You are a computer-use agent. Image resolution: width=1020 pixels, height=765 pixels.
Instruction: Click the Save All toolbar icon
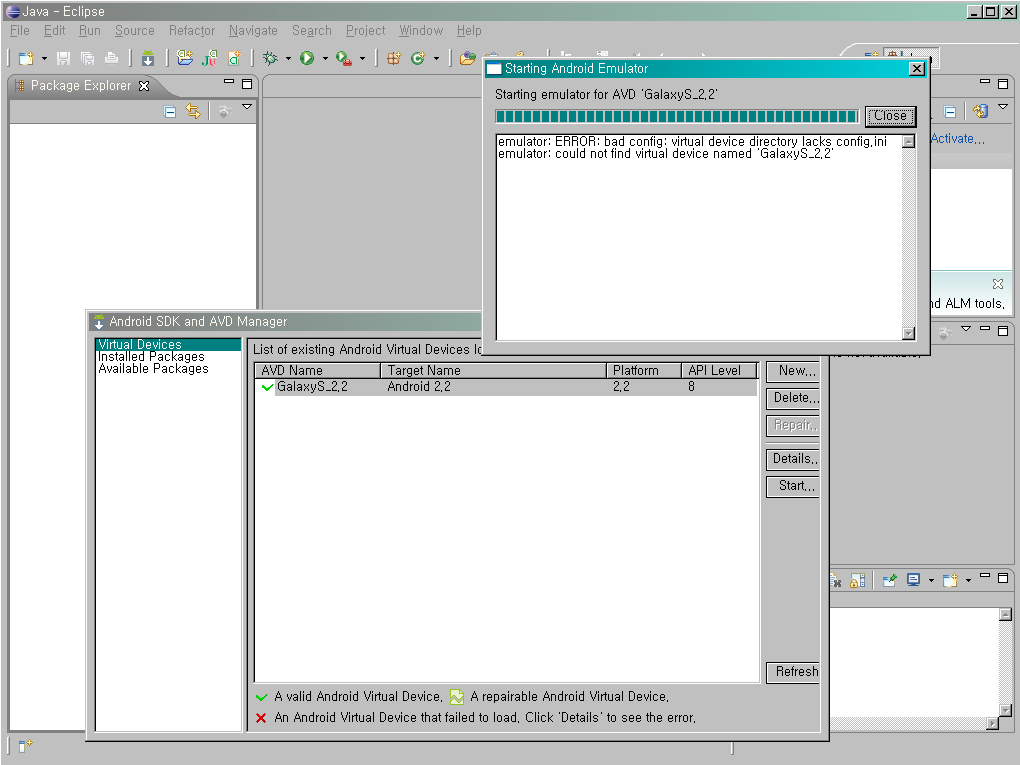[87, 59]
